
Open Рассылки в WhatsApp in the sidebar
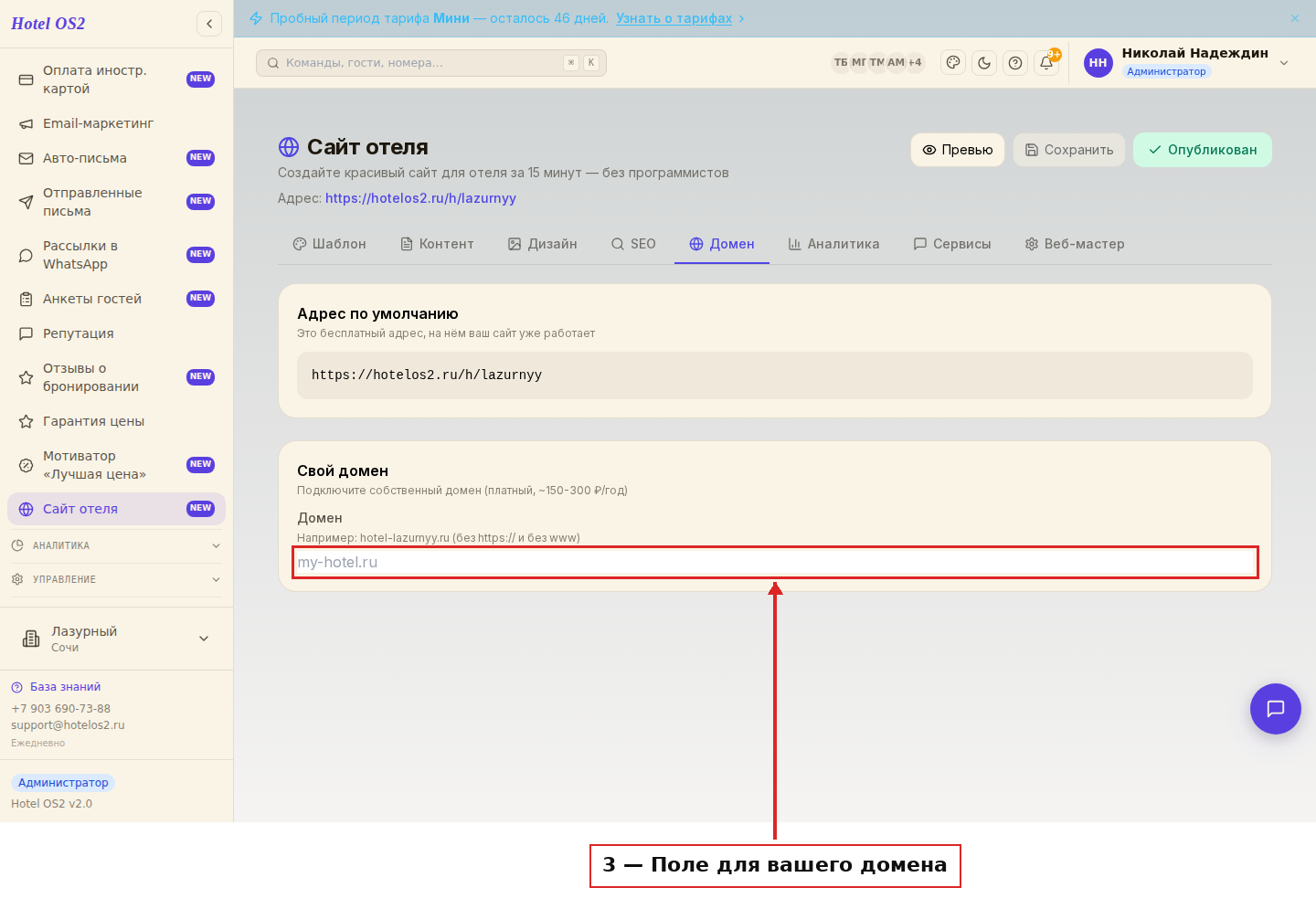116,255
